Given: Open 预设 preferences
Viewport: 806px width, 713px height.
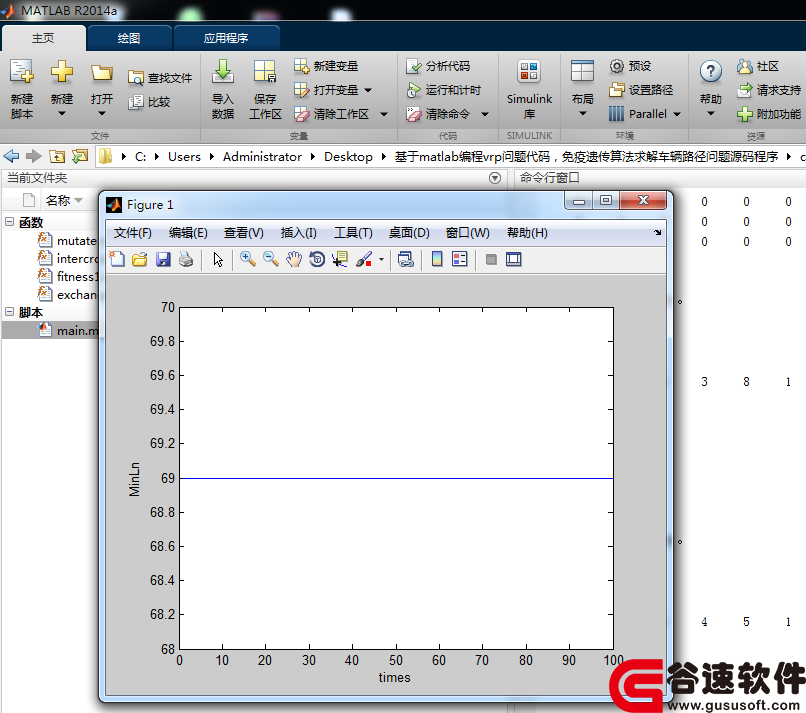Looking at the screenshot, I should tap(630, 66).
